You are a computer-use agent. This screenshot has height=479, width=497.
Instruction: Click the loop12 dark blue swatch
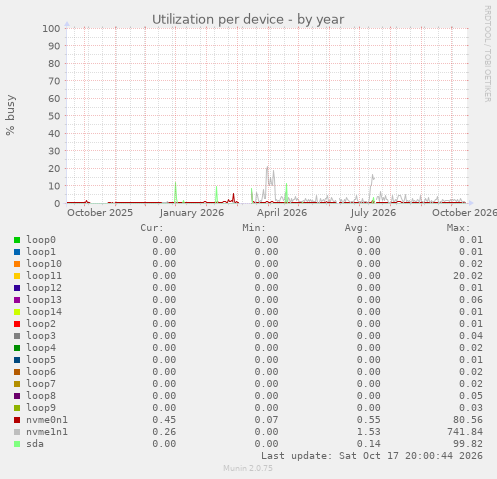pyautogui.click(x=17, y=288)
